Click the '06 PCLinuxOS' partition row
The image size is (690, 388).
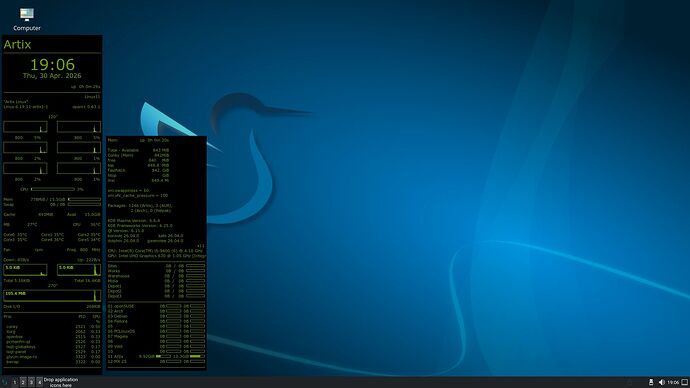point(156,331)
